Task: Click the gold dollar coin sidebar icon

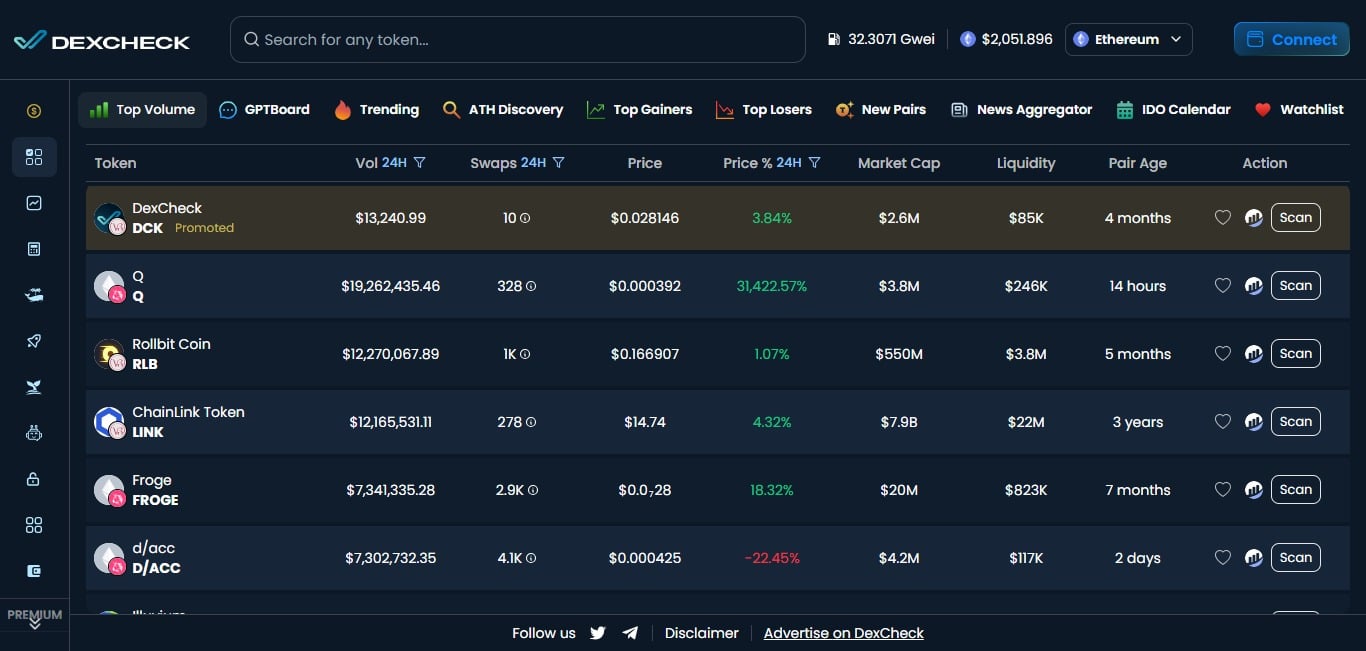Action: pyautogui.click(x=34, y=111)
